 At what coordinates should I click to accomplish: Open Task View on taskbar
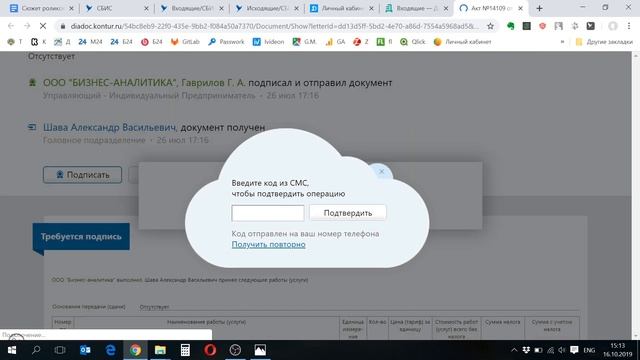click(x=60, y=350)
